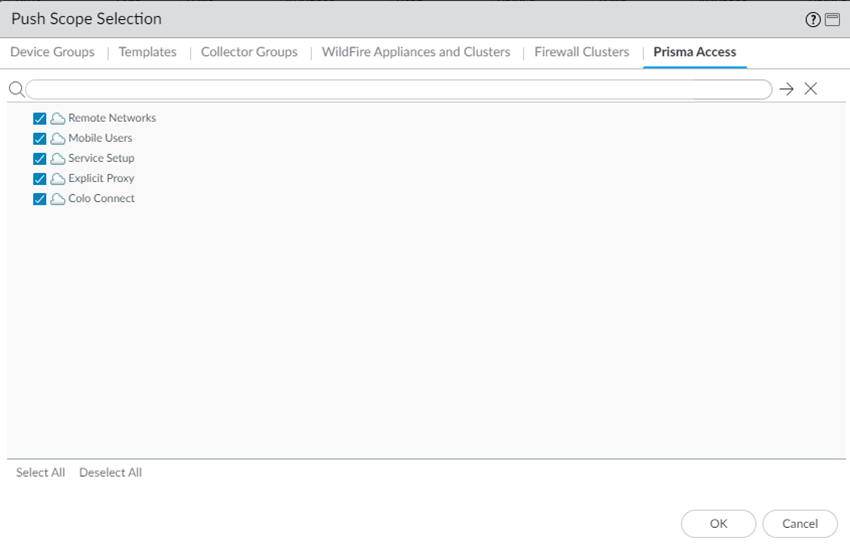The image size is (850, 550).
Task: Switch to the Device Groups tab
Action: (53, 52)
